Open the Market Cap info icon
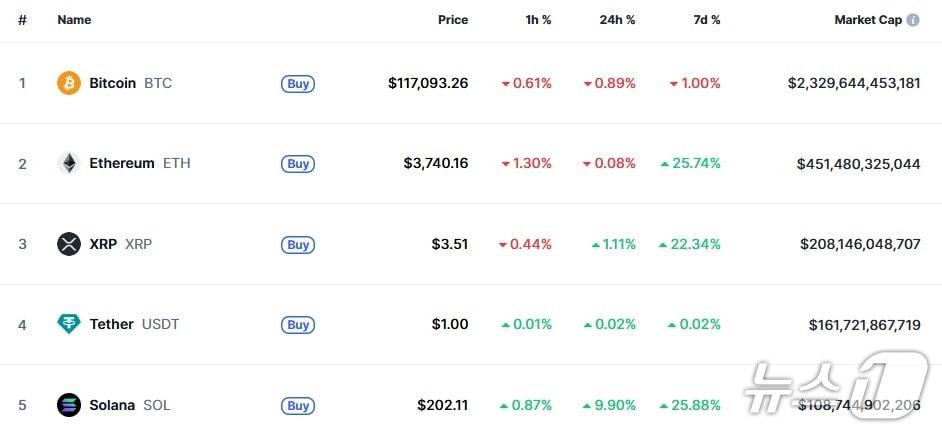Screen dimensions: 942x433 click(x=913, y=20)
